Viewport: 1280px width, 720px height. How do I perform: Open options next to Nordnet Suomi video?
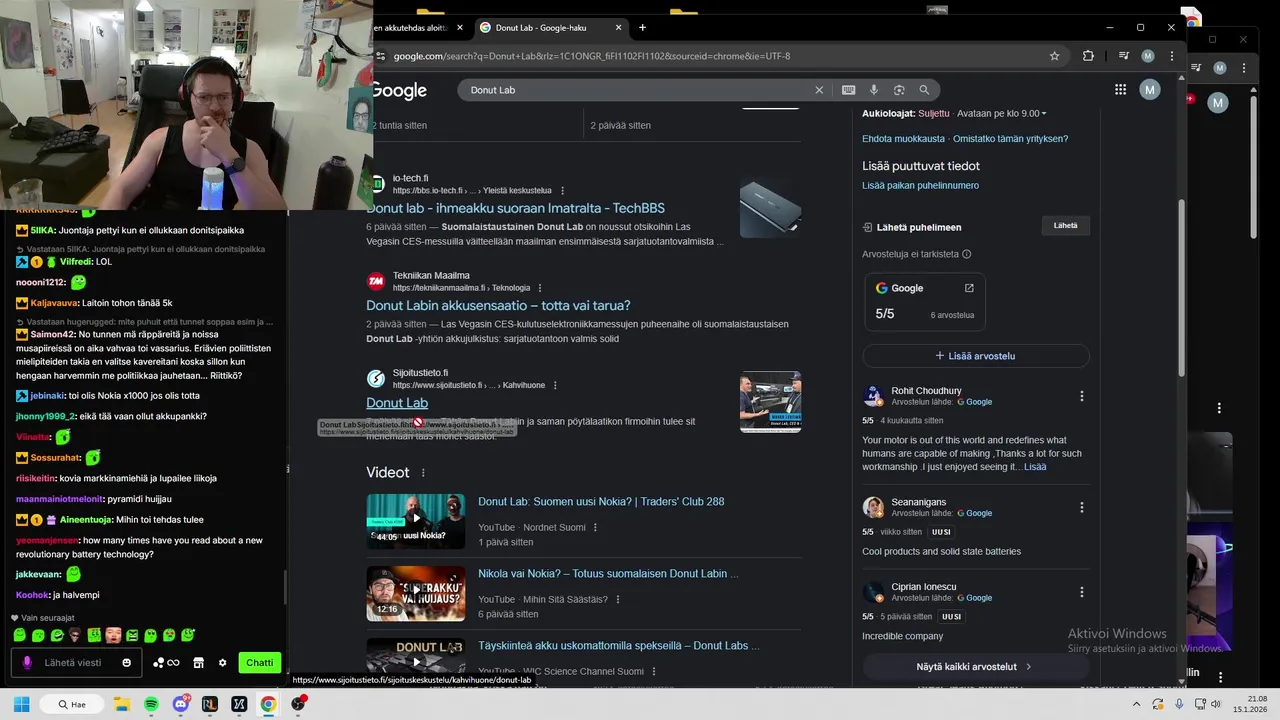[595, 528]
